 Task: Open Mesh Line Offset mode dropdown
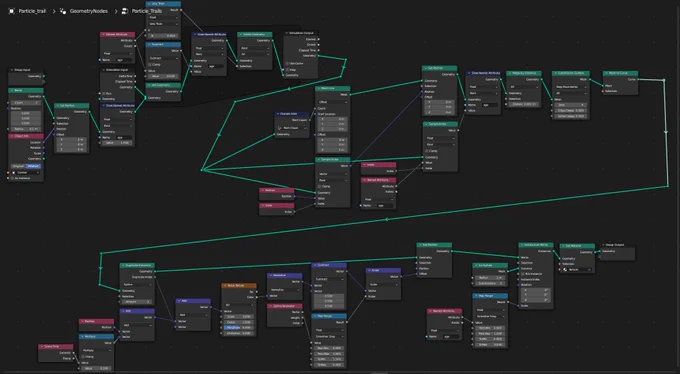tap(333, 102)
